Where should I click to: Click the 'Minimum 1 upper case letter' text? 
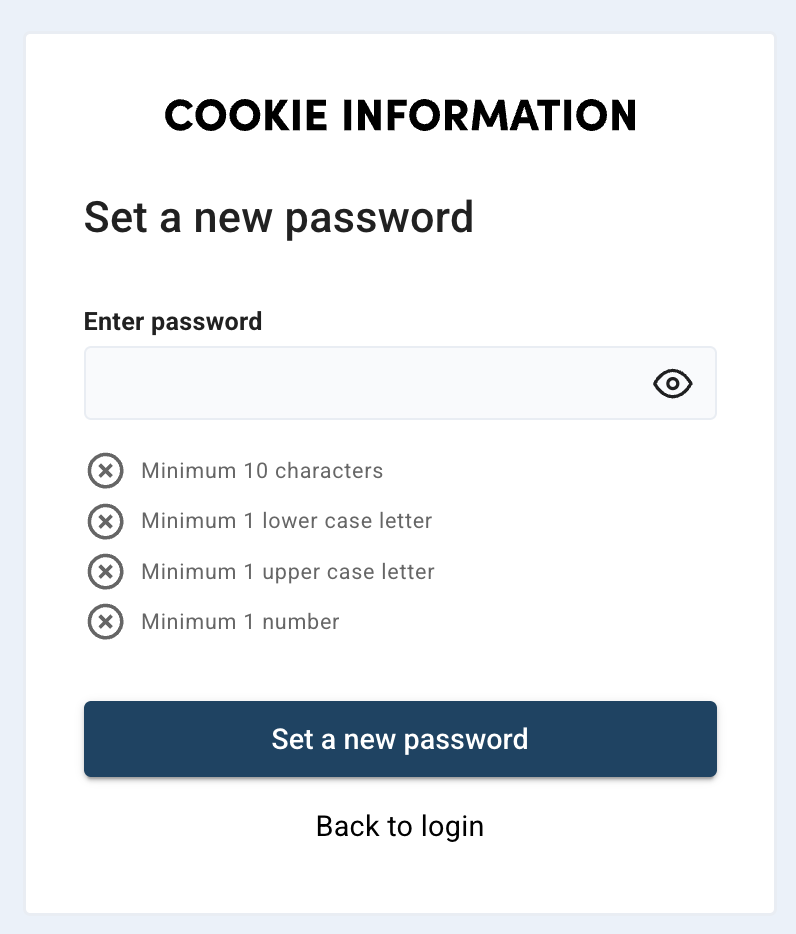288,571
